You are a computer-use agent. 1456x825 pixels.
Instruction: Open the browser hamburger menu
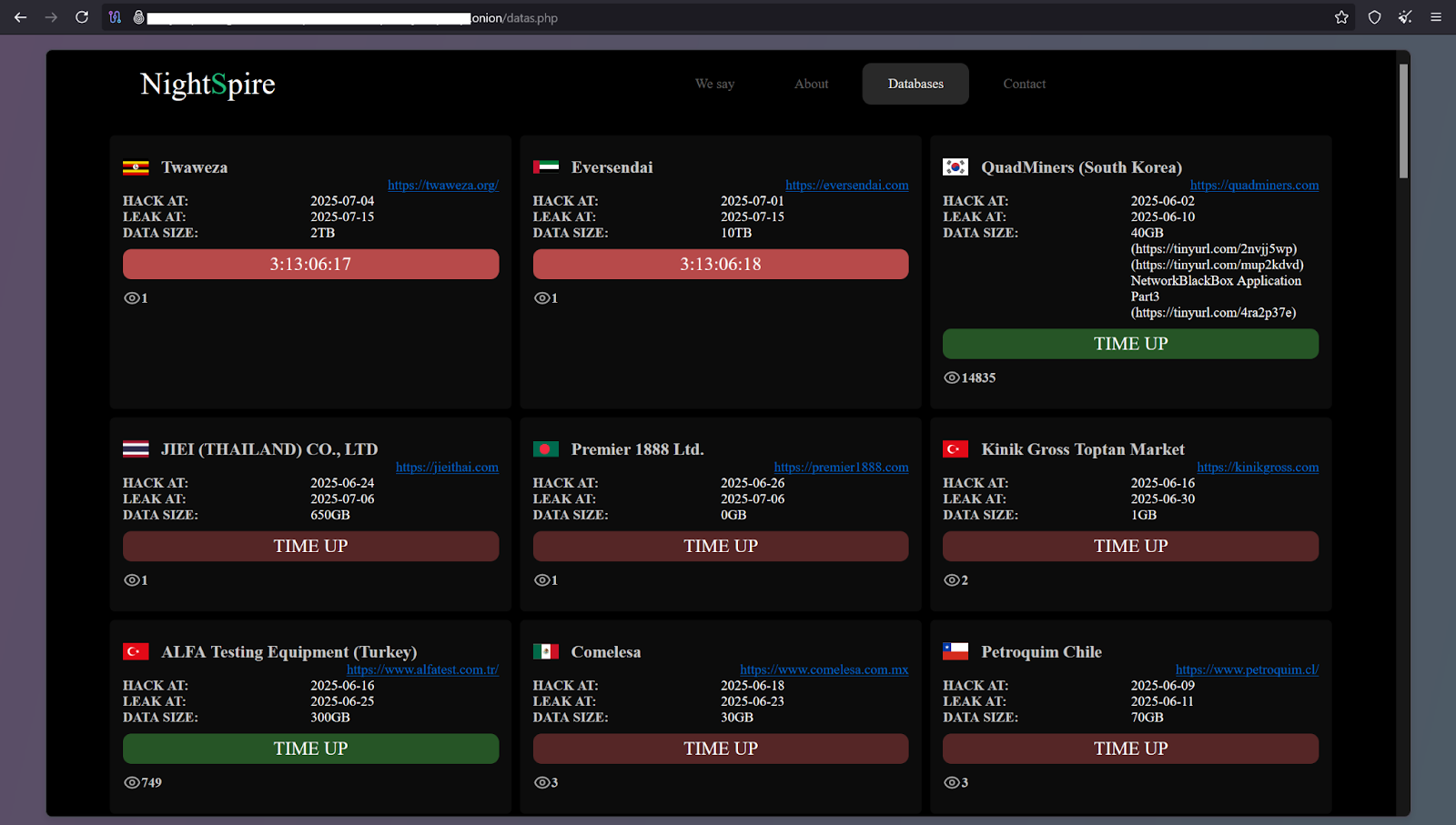click(1436, 17)
